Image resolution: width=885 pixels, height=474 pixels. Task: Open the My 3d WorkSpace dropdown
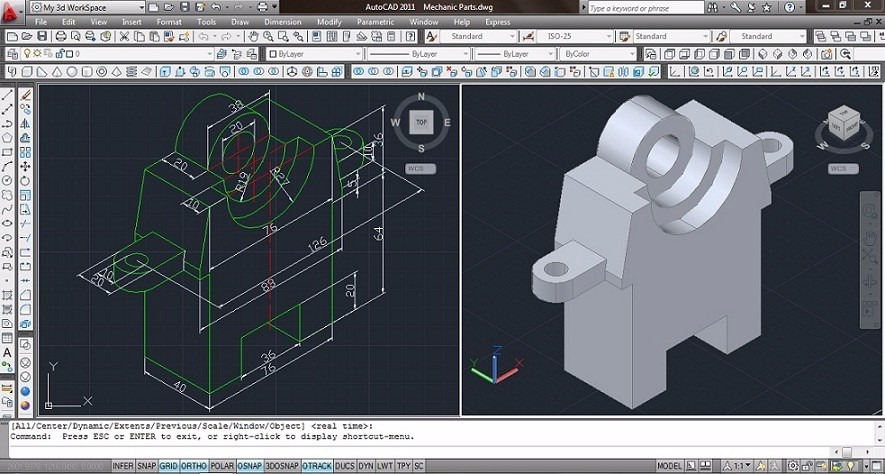88,8
